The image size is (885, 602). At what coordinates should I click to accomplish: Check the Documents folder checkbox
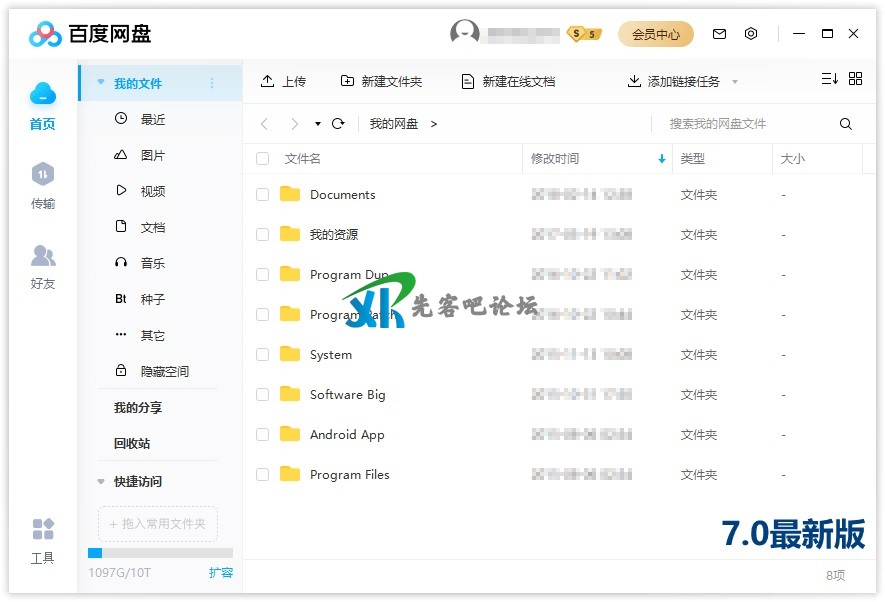pyautogui.click(x=263, y=195)
